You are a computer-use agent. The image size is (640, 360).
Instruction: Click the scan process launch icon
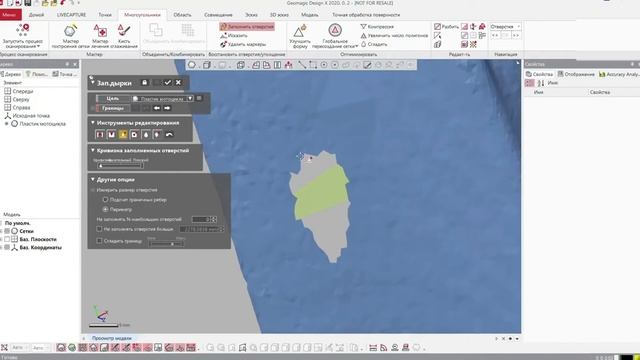pyautogui.click(x=22, y=30)
